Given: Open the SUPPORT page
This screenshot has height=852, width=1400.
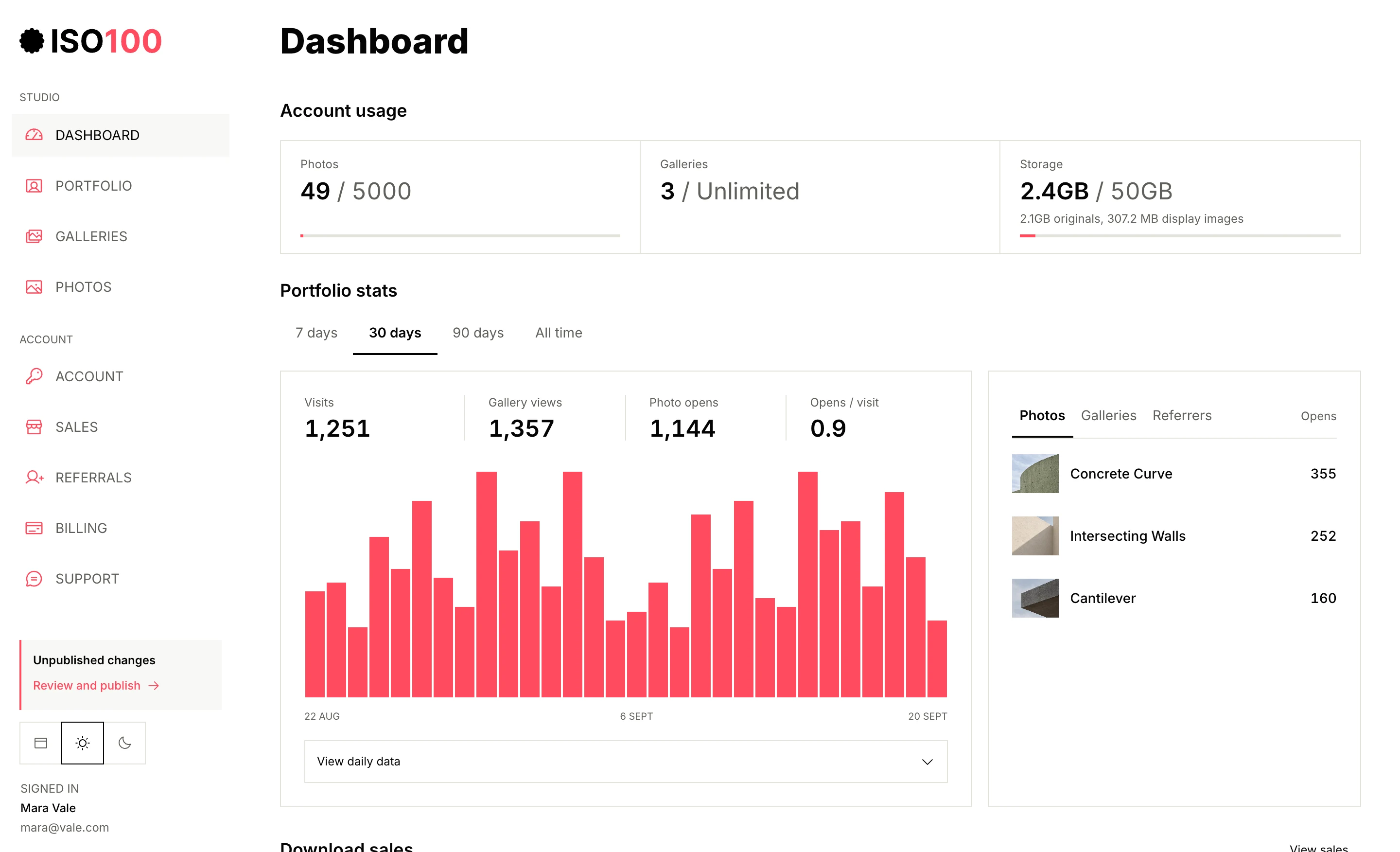Looking at the screenshot, I should 121,579.
